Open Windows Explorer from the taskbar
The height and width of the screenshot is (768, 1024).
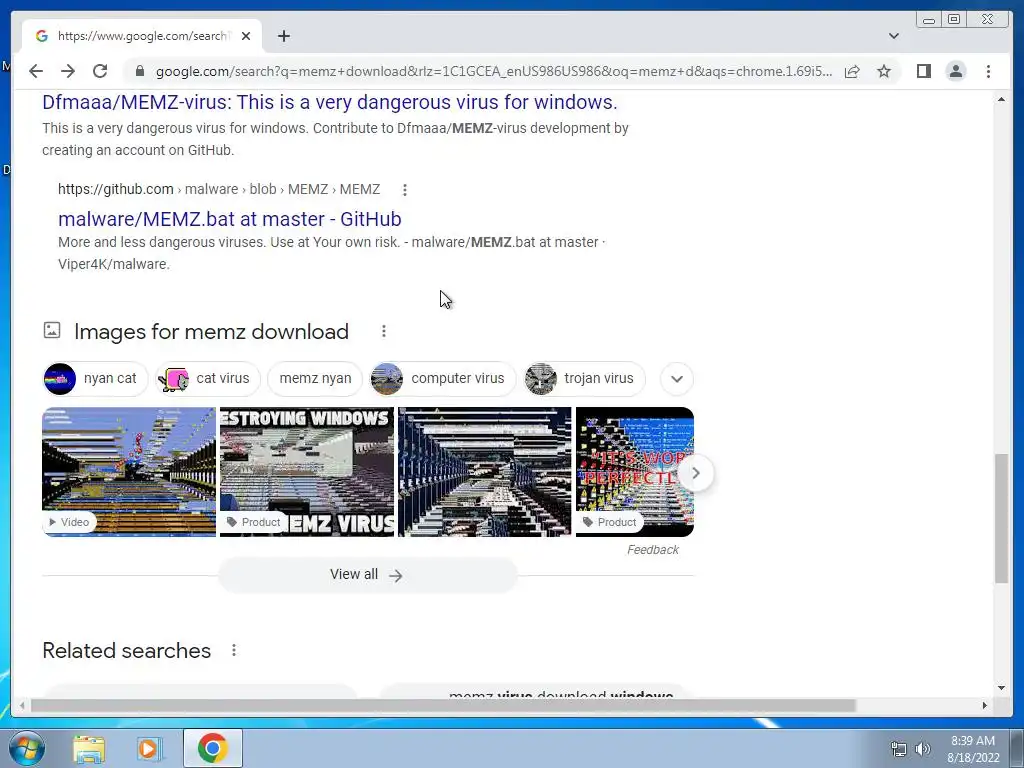click(x=89, y=749)
